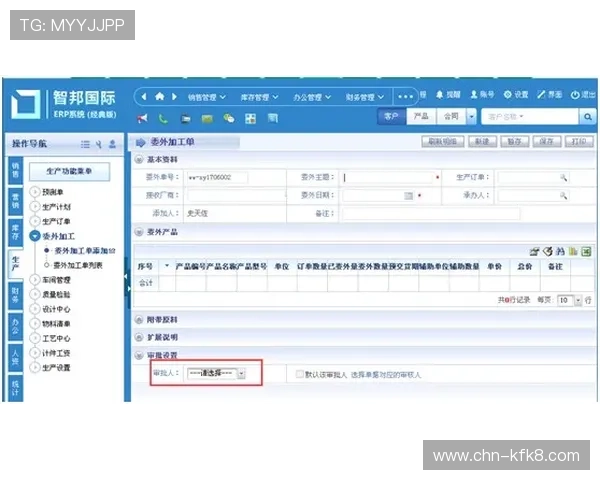Expand the 车间管理 tree node
Image resolution: width=600 pixels, height=480 pixels.
[35, 280]
